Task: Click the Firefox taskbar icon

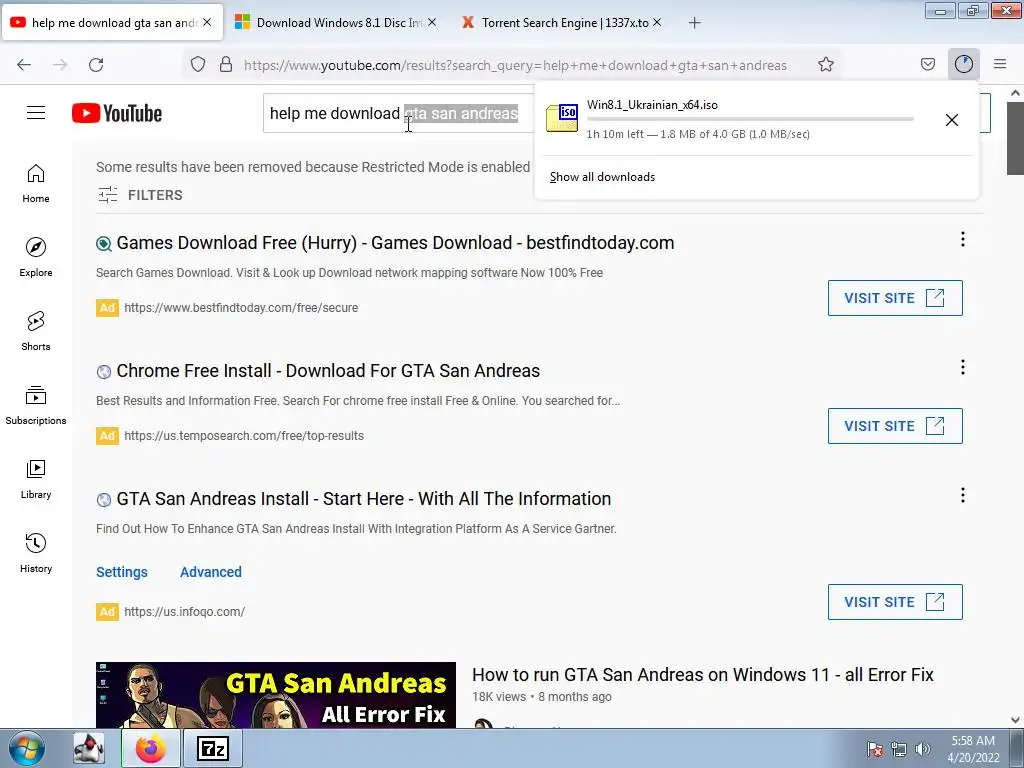Action: point(151,748)
